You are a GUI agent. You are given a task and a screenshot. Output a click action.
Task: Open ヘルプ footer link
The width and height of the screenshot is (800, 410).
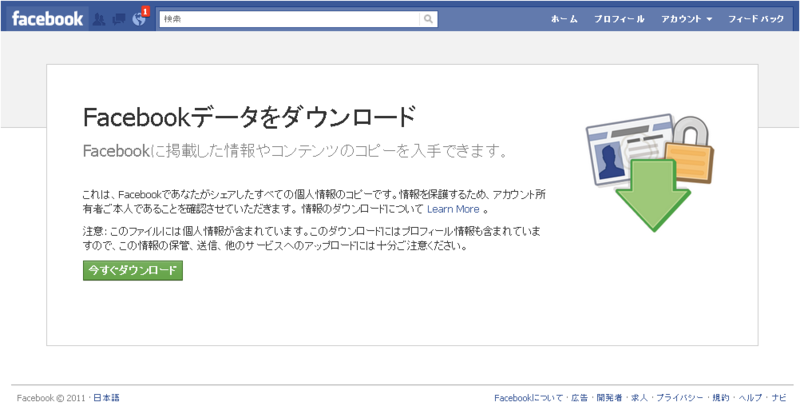tap(749, 398)
